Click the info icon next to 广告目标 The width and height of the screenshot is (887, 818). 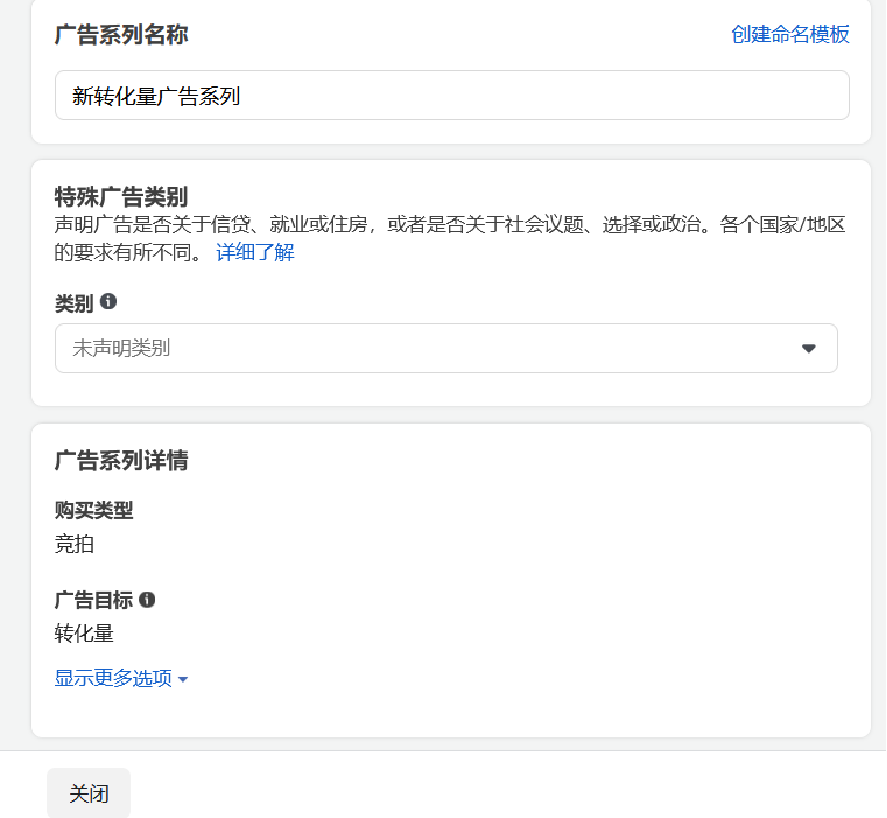147,600
